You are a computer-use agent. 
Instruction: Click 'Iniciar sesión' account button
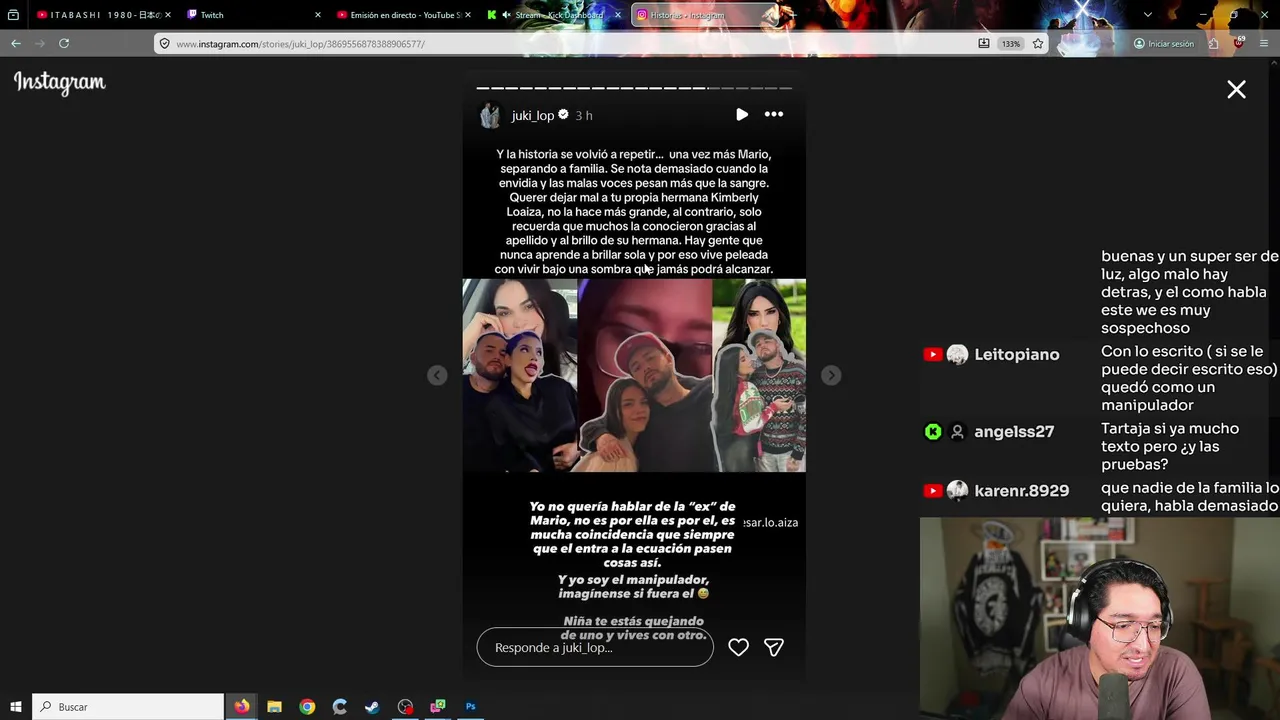pos(1164,44)
